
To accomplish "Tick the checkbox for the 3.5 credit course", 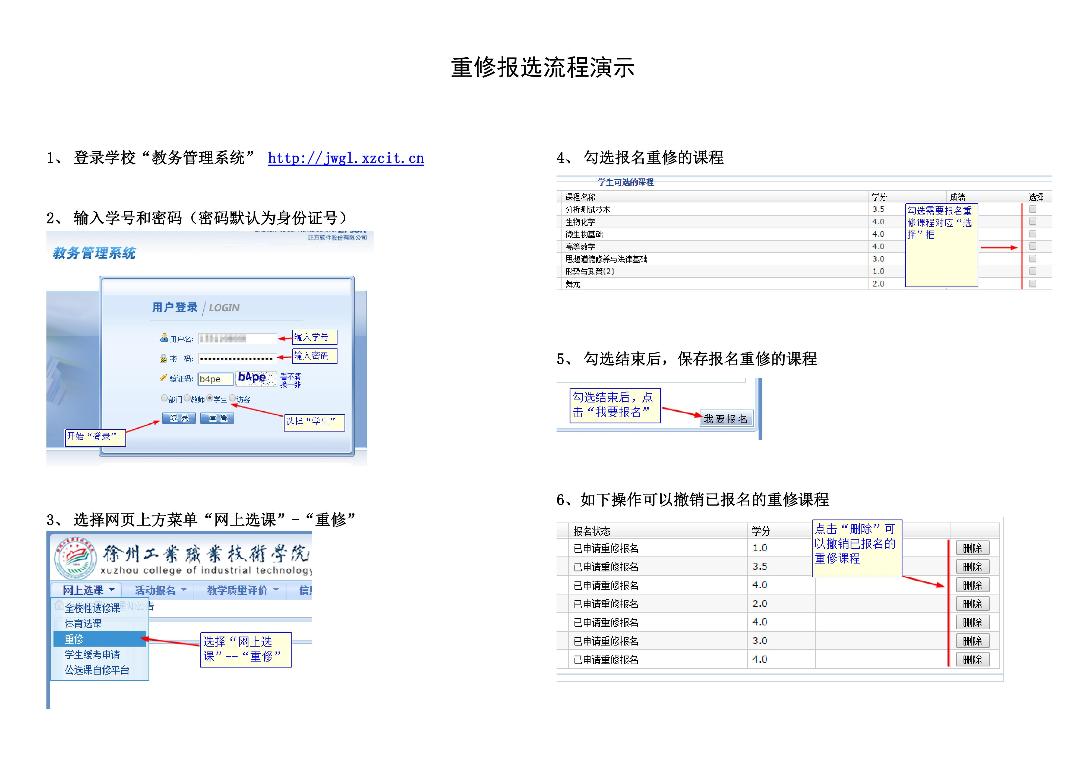I will click(x=1032, y=209).
